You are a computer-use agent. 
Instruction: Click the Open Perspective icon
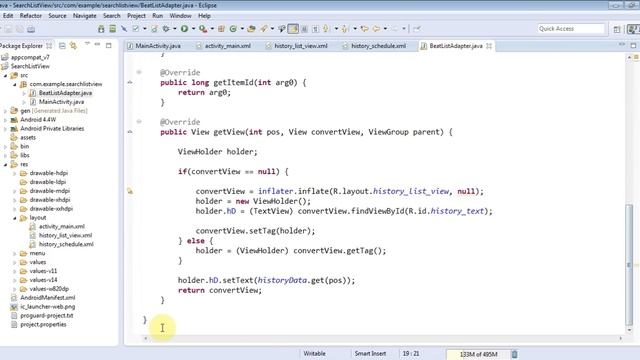617,29
